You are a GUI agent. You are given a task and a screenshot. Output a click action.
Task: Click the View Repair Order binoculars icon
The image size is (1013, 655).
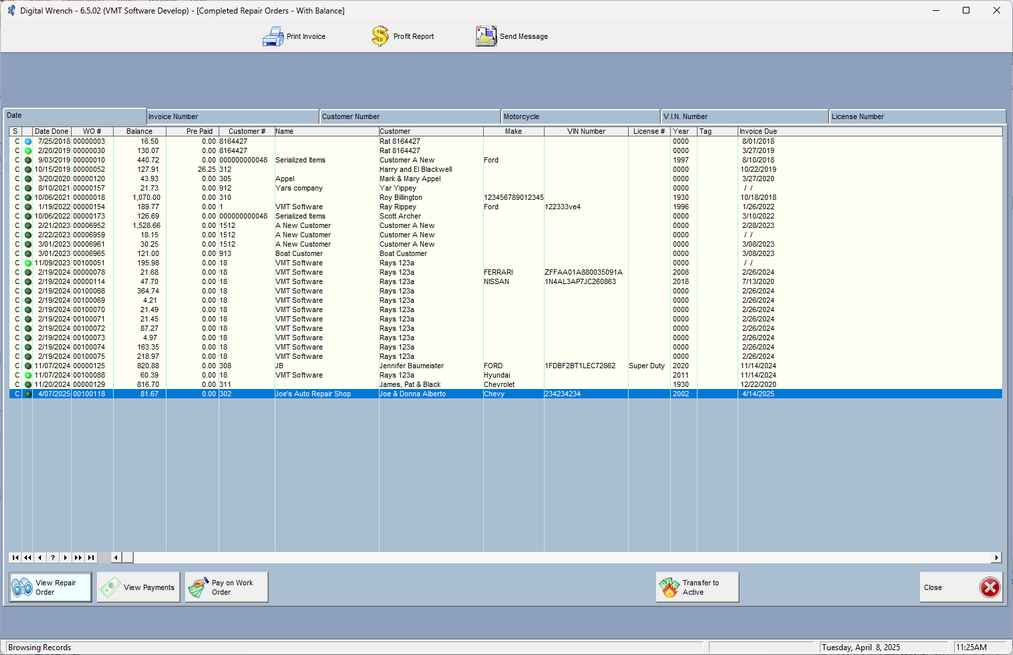[22, 587]
